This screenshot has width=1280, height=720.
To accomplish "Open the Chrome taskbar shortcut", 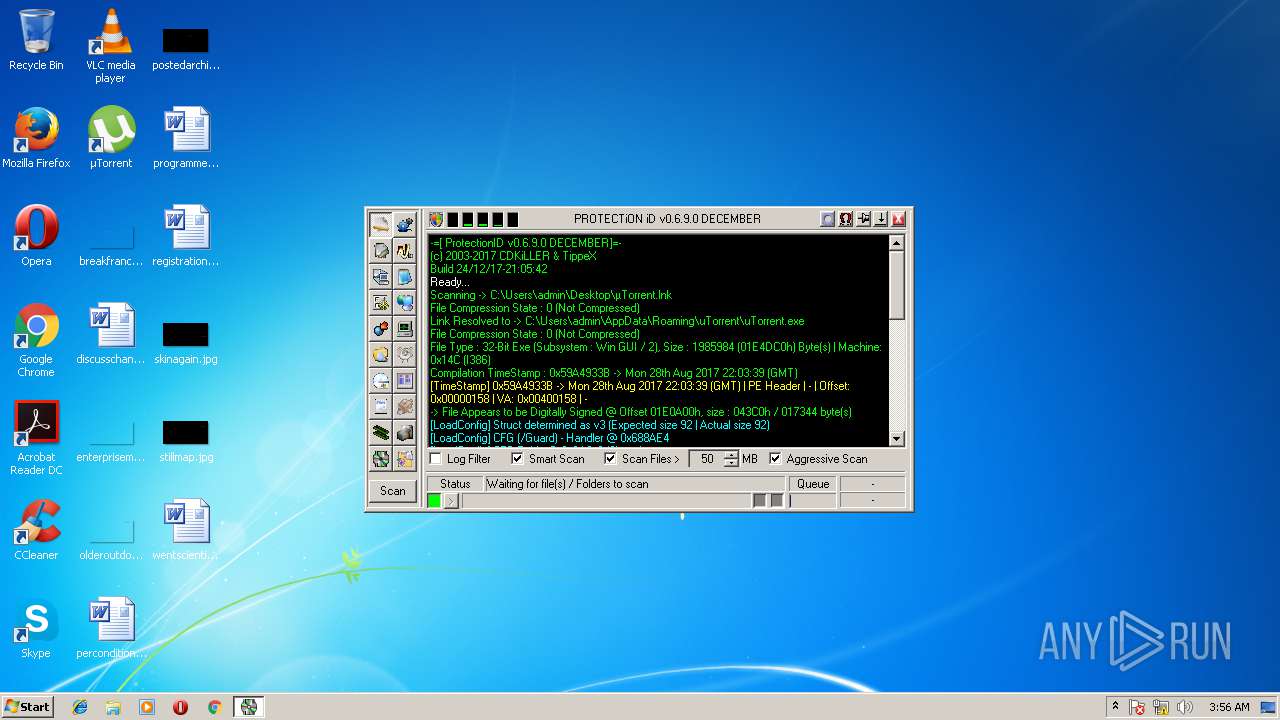I will point(214,707).
